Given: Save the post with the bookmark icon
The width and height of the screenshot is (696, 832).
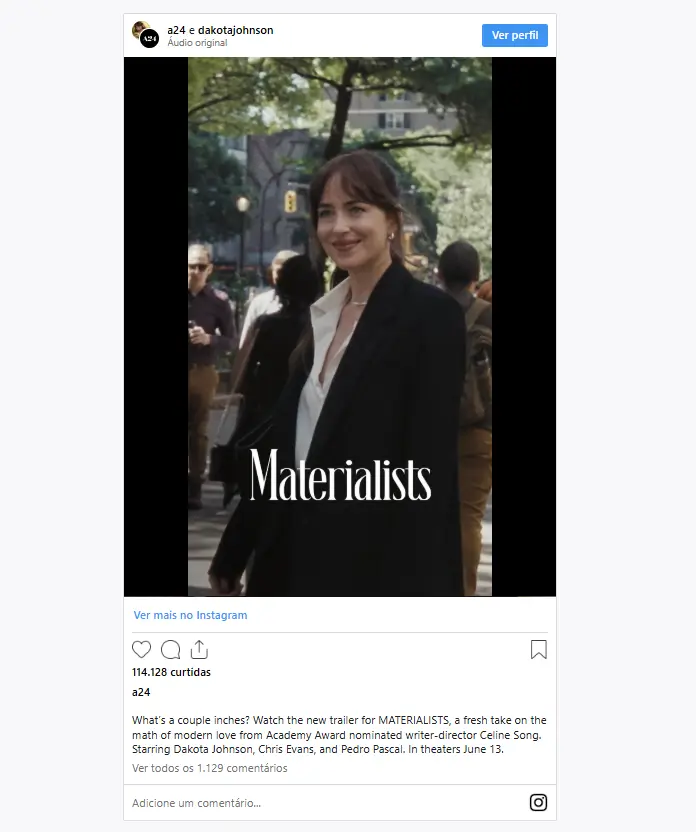Looking at the screenshot, I should point(538,649).
